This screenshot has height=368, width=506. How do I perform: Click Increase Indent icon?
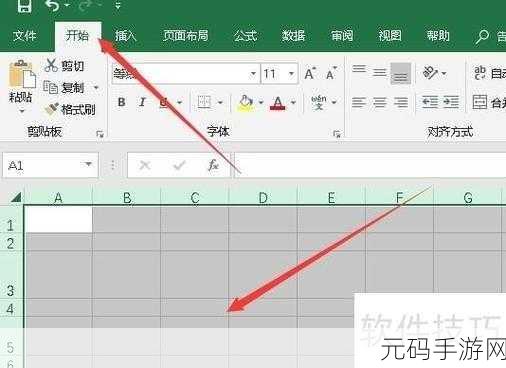[451, 102]
